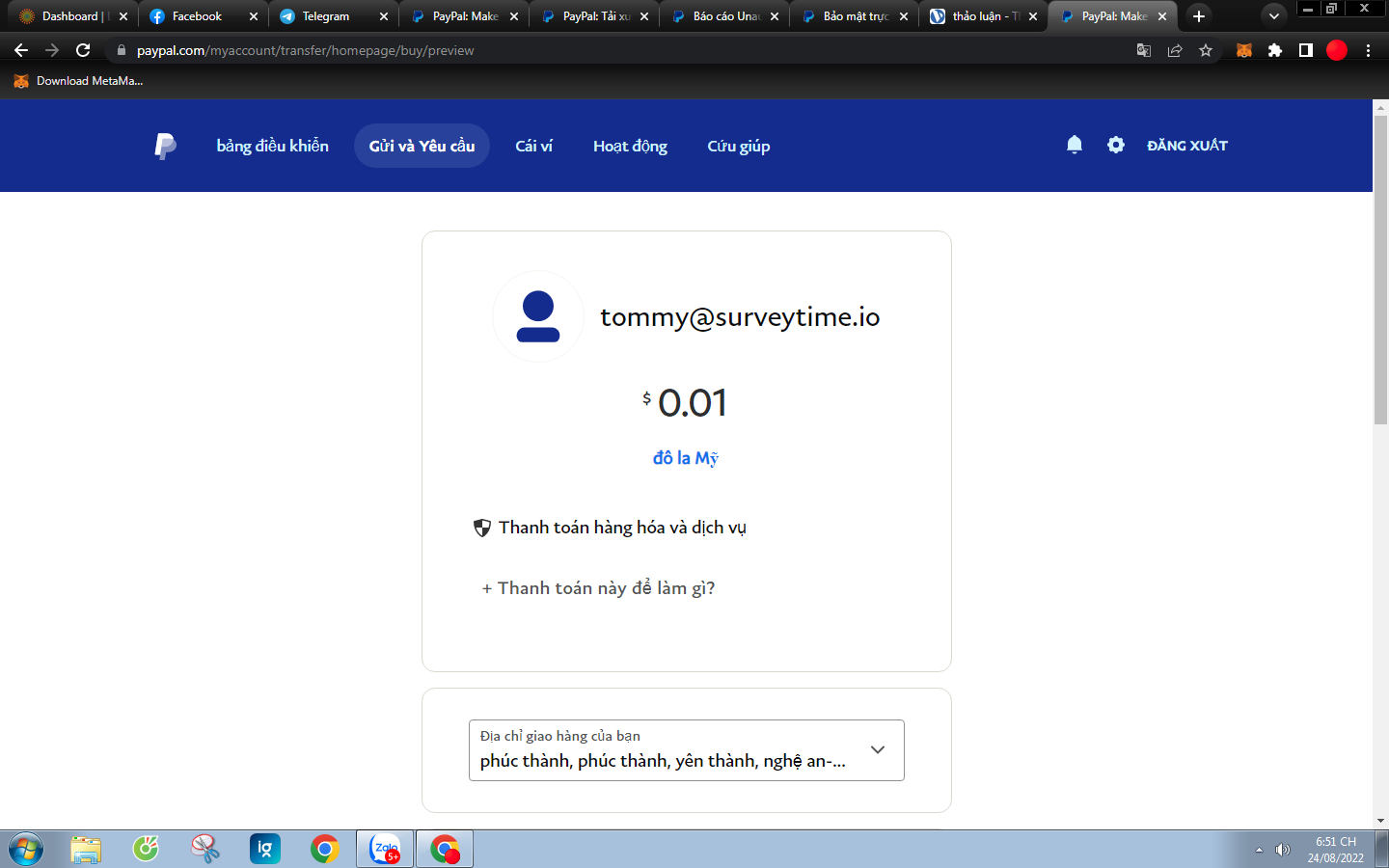The image size is (1389, 868).
Task: Show hidden system tray icons
Action: click(1259, 850)
